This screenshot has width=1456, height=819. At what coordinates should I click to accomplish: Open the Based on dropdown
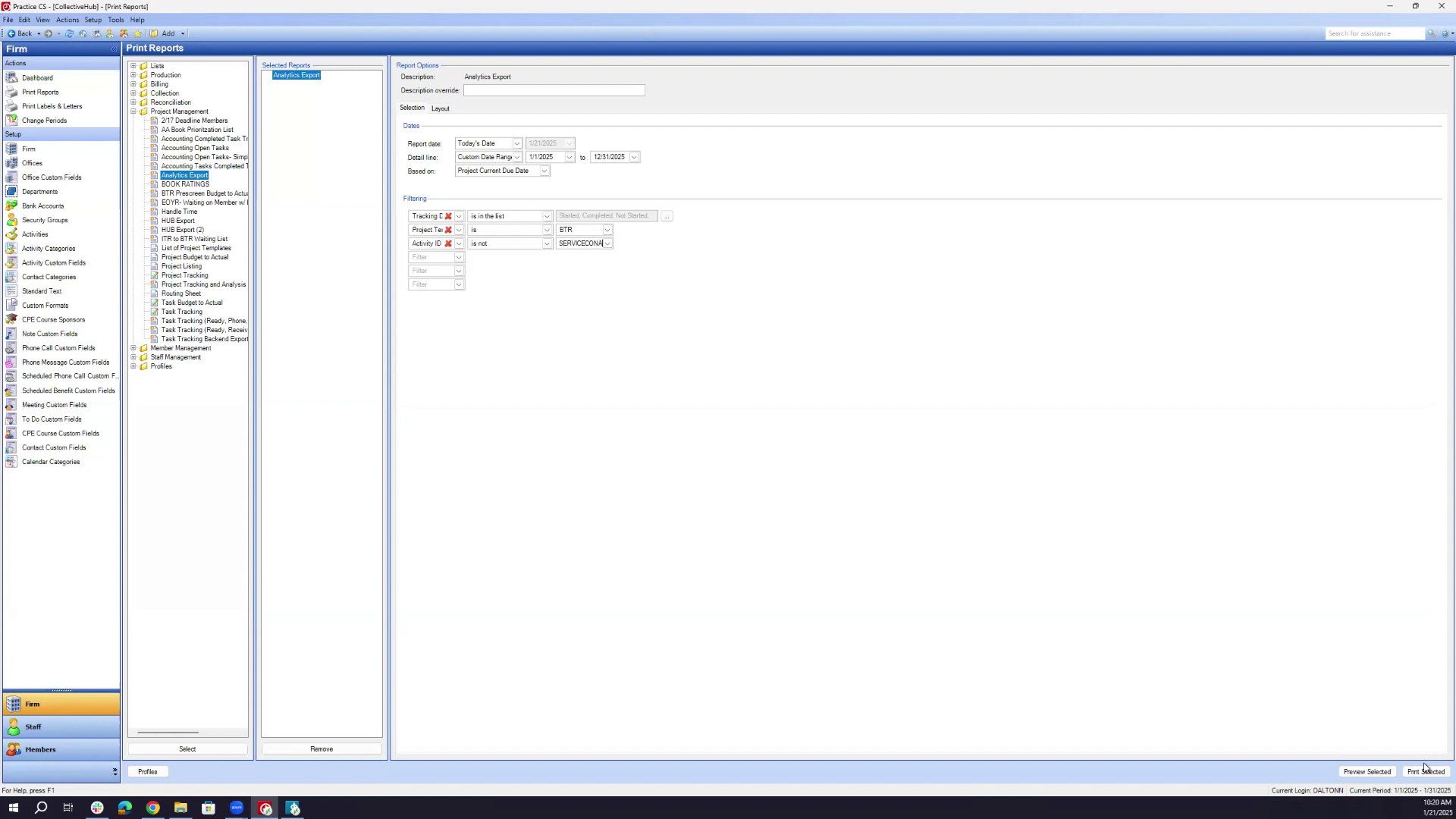[544, 171]
